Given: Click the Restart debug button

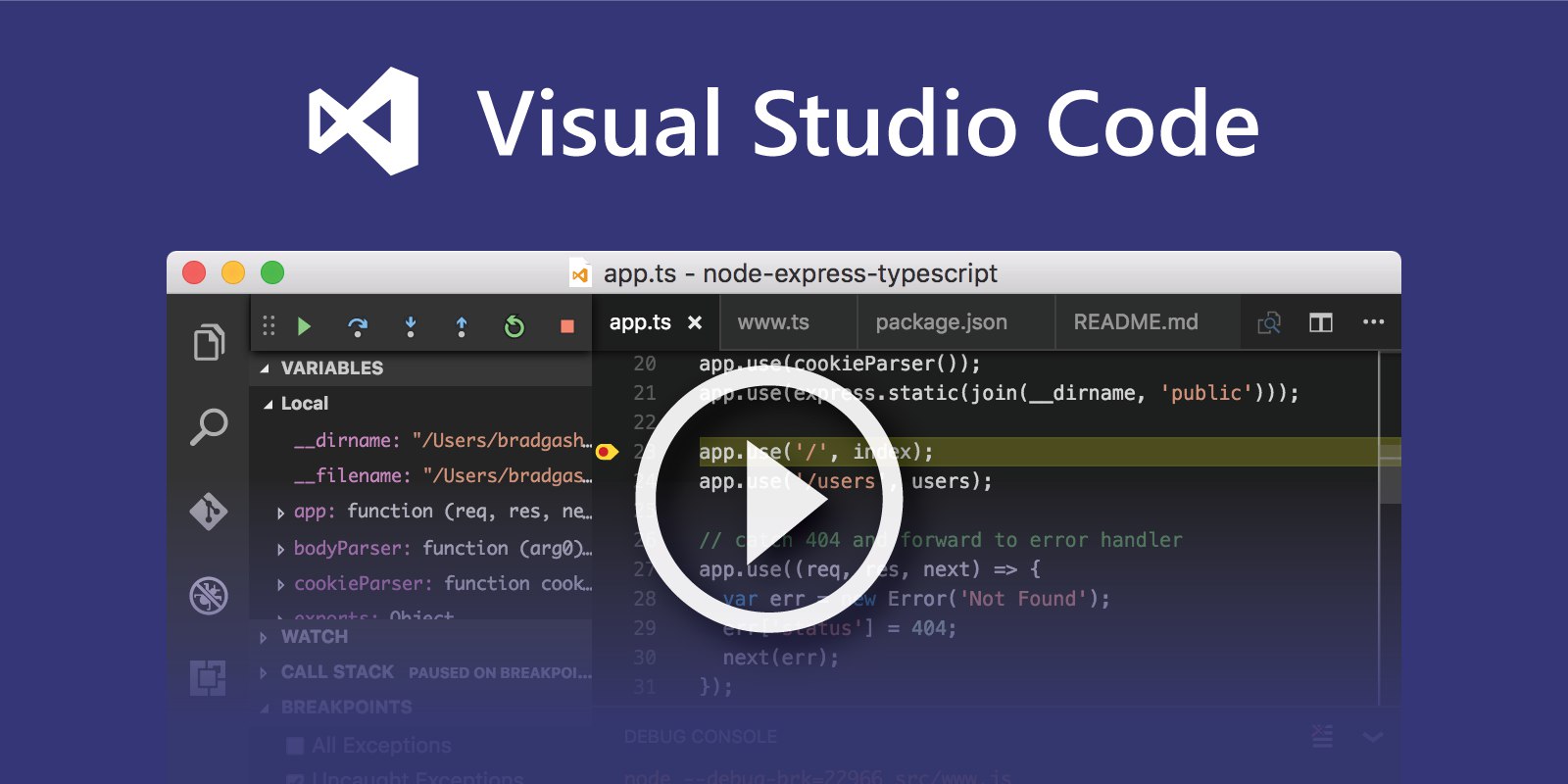Looking at the screenshot, I should (514, 326).
